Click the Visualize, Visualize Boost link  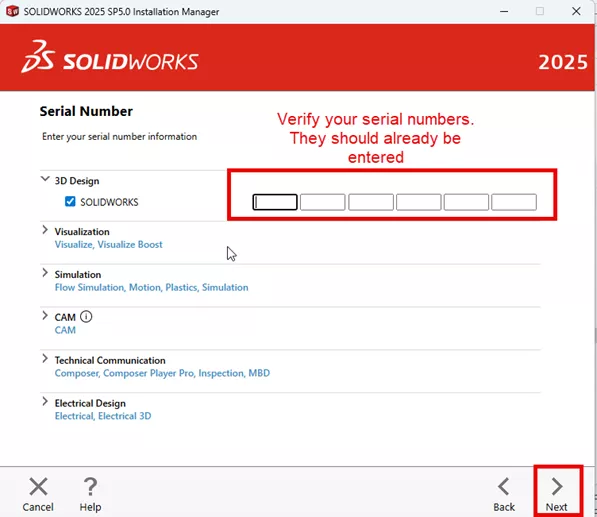pos(109,244)
